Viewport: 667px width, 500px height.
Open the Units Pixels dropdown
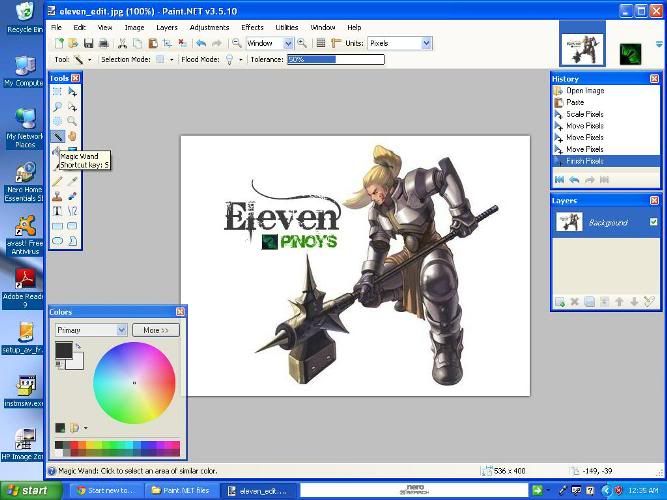[x=427, y=43]
